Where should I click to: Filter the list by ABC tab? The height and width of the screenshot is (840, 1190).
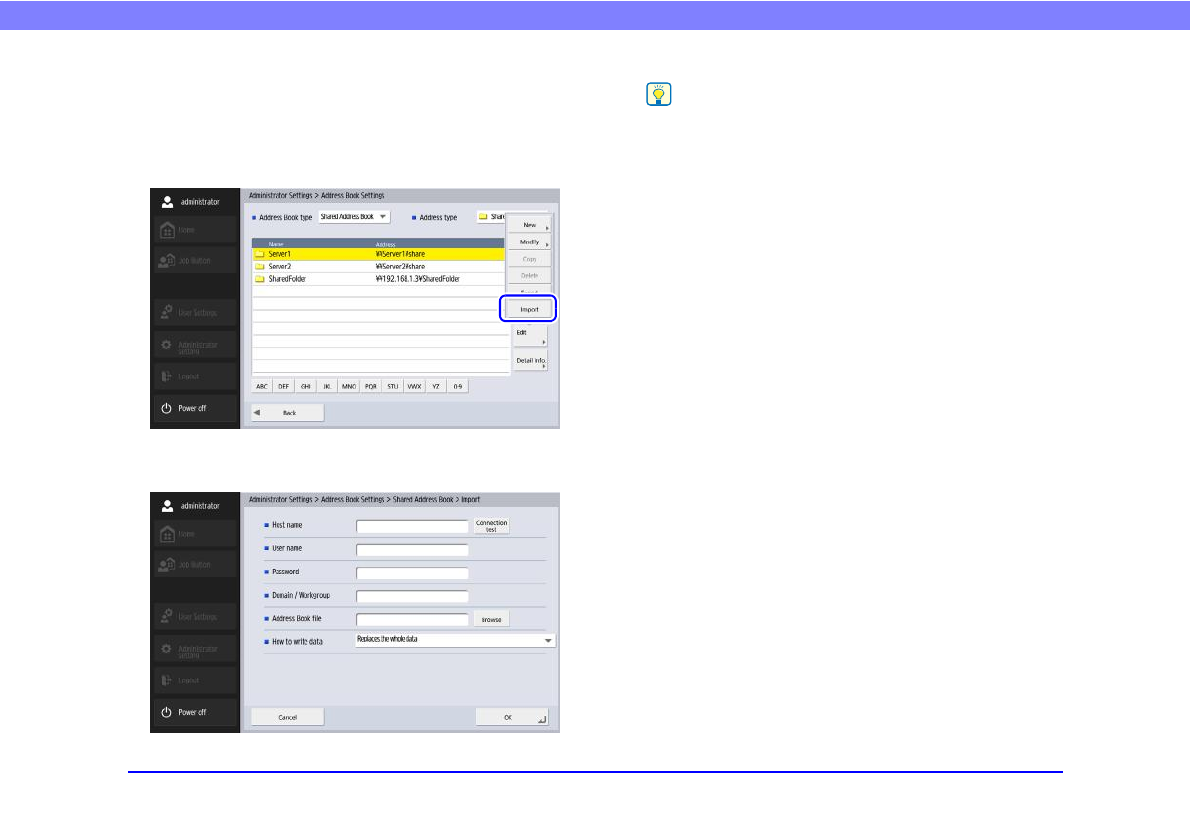[x=262, y=385]
